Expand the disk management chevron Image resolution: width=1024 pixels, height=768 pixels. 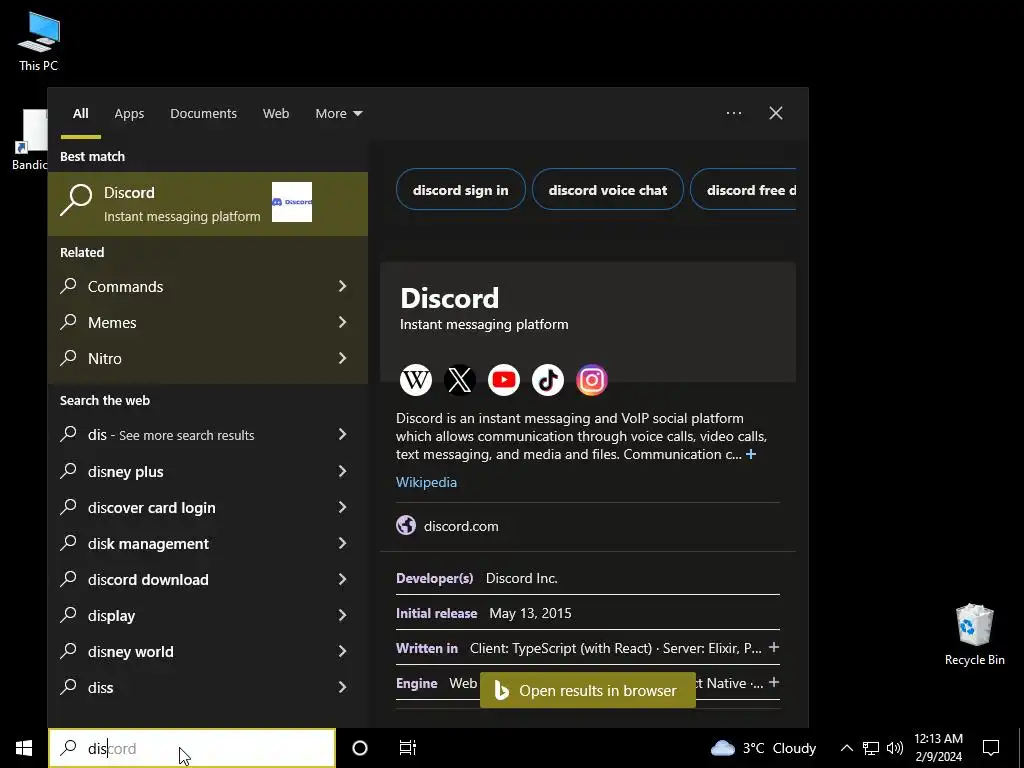click(342, 543)
